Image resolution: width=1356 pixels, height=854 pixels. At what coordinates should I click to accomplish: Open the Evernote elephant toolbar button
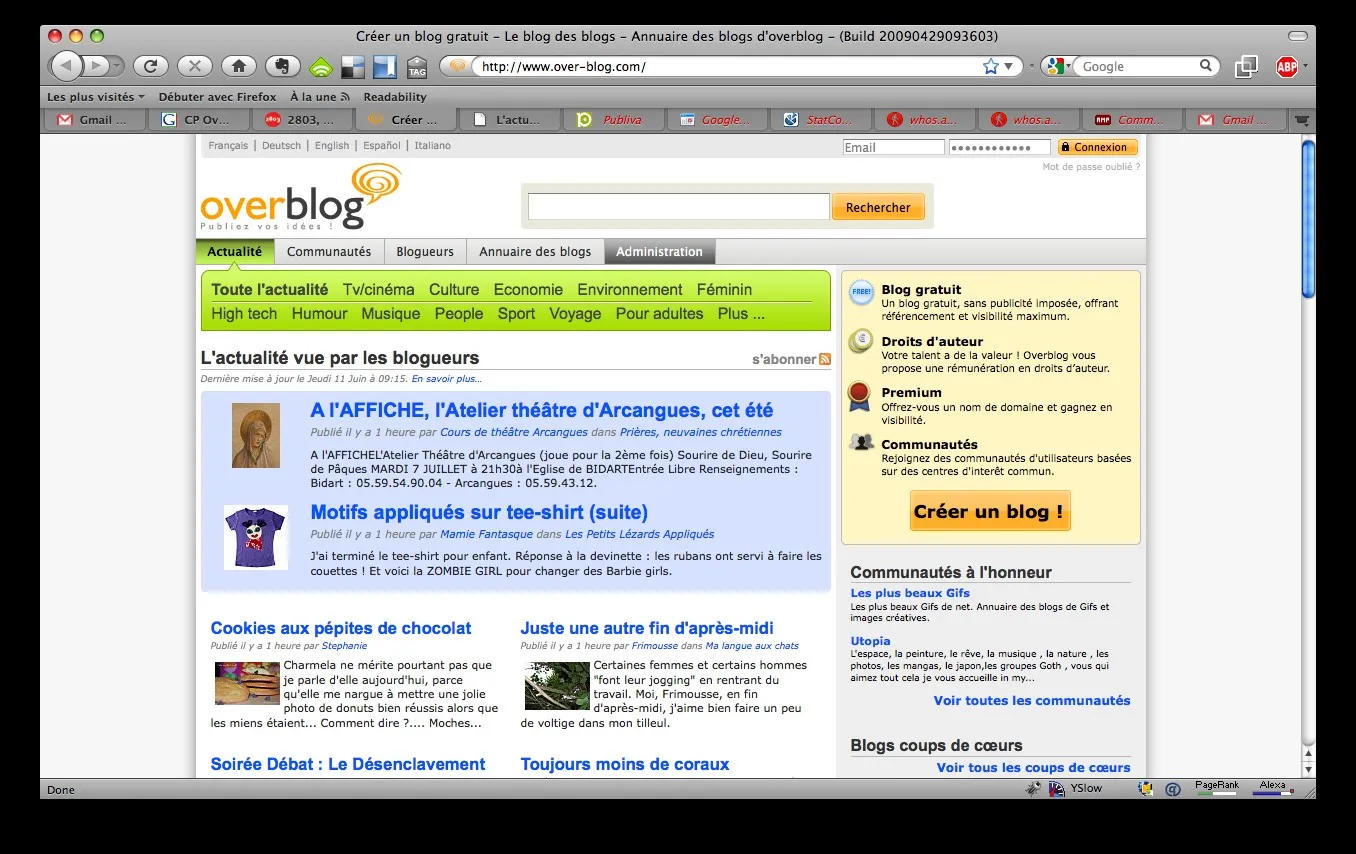pyautogui.click(x=283, y=66)
